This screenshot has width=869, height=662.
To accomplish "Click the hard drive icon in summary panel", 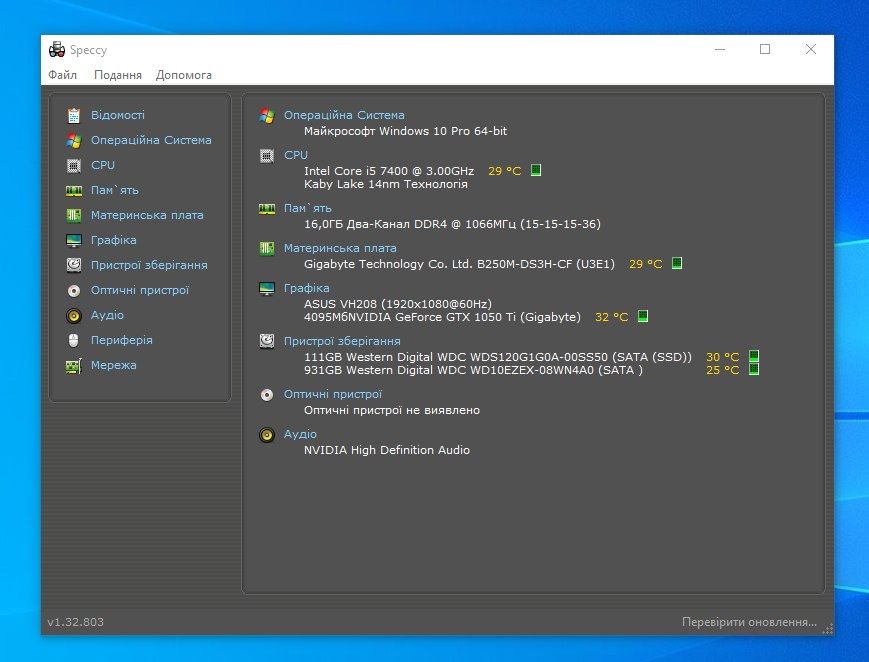I will coord(267,341).
